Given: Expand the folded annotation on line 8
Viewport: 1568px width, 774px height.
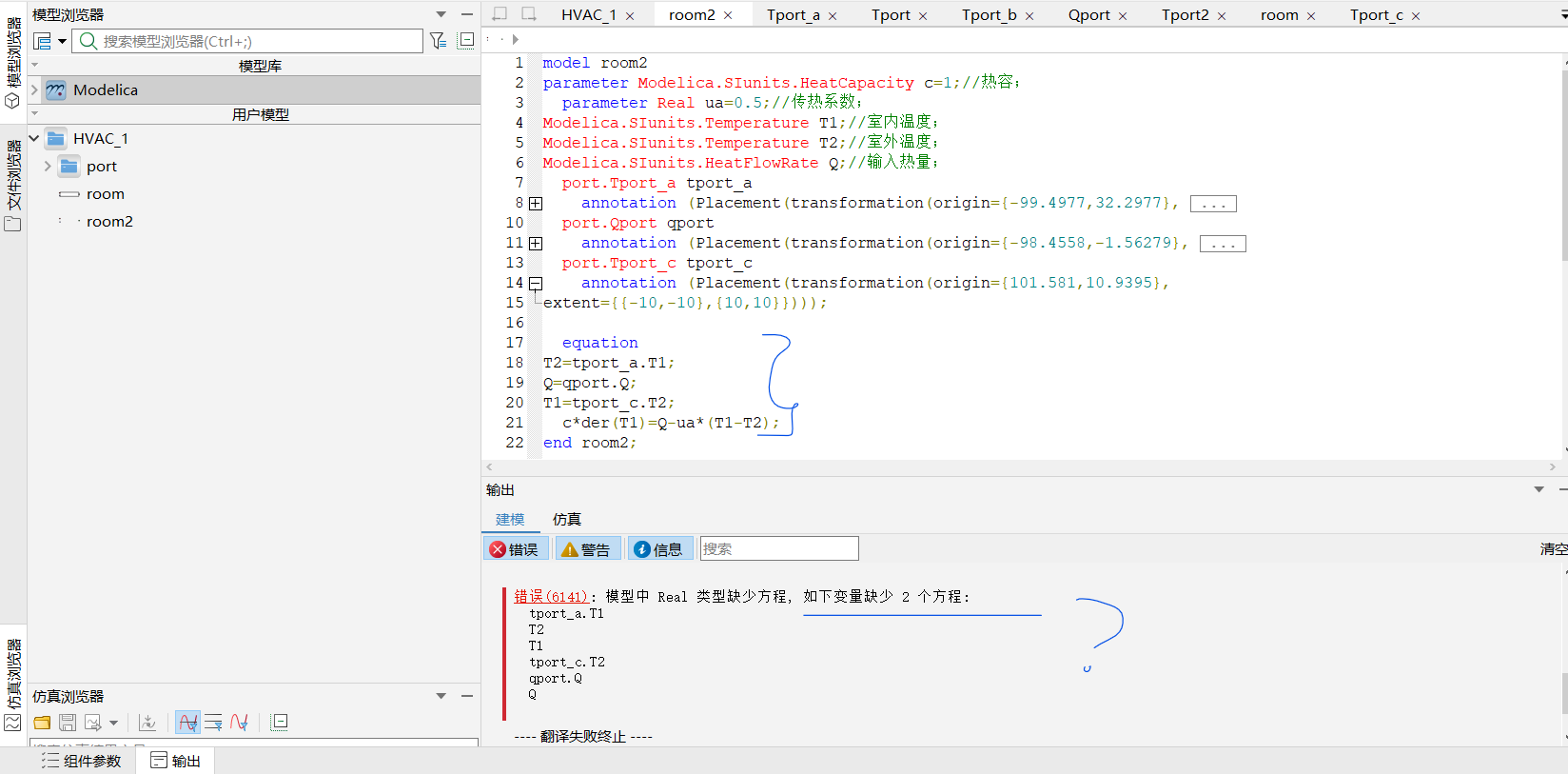Looking at the screenshot, I should coord(536,204).
